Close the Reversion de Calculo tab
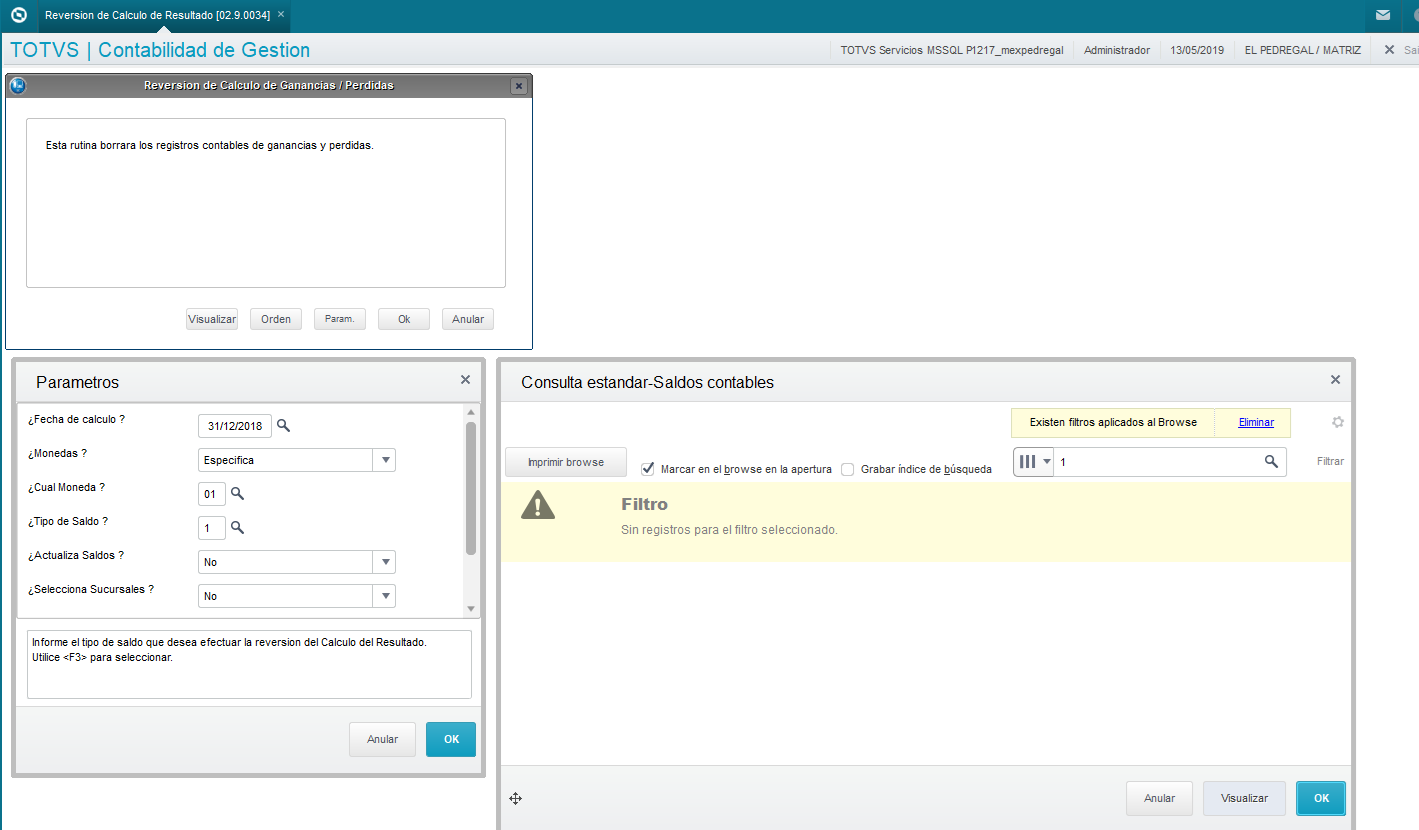The height and width of the screenshot is (830, 1419). pos(281,15)
